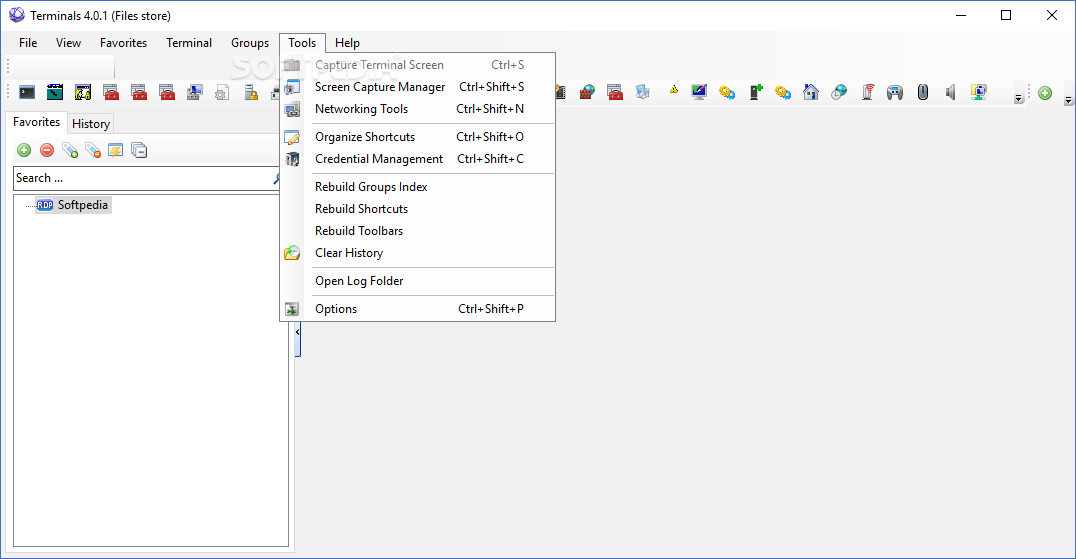Click the tag with green plus icon
1076x559 pixels.
pyautogui.click(x=70, y=150)
